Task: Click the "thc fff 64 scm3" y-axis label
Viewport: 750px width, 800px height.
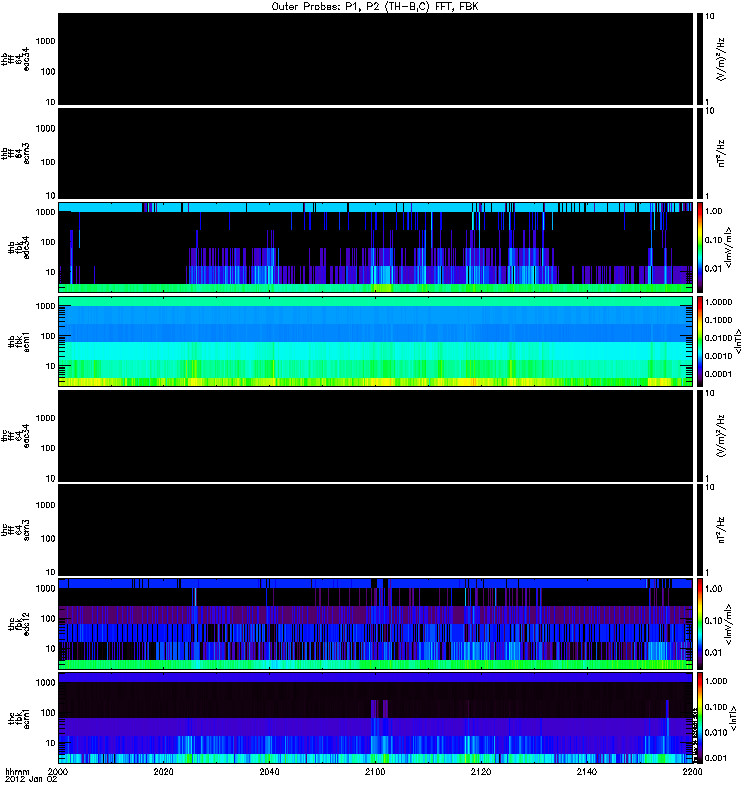Action: tap(15, 530)
